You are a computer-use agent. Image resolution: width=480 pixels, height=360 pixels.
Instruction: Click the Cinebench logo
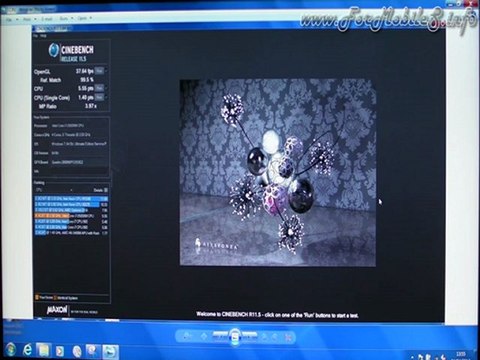point(71,52)
